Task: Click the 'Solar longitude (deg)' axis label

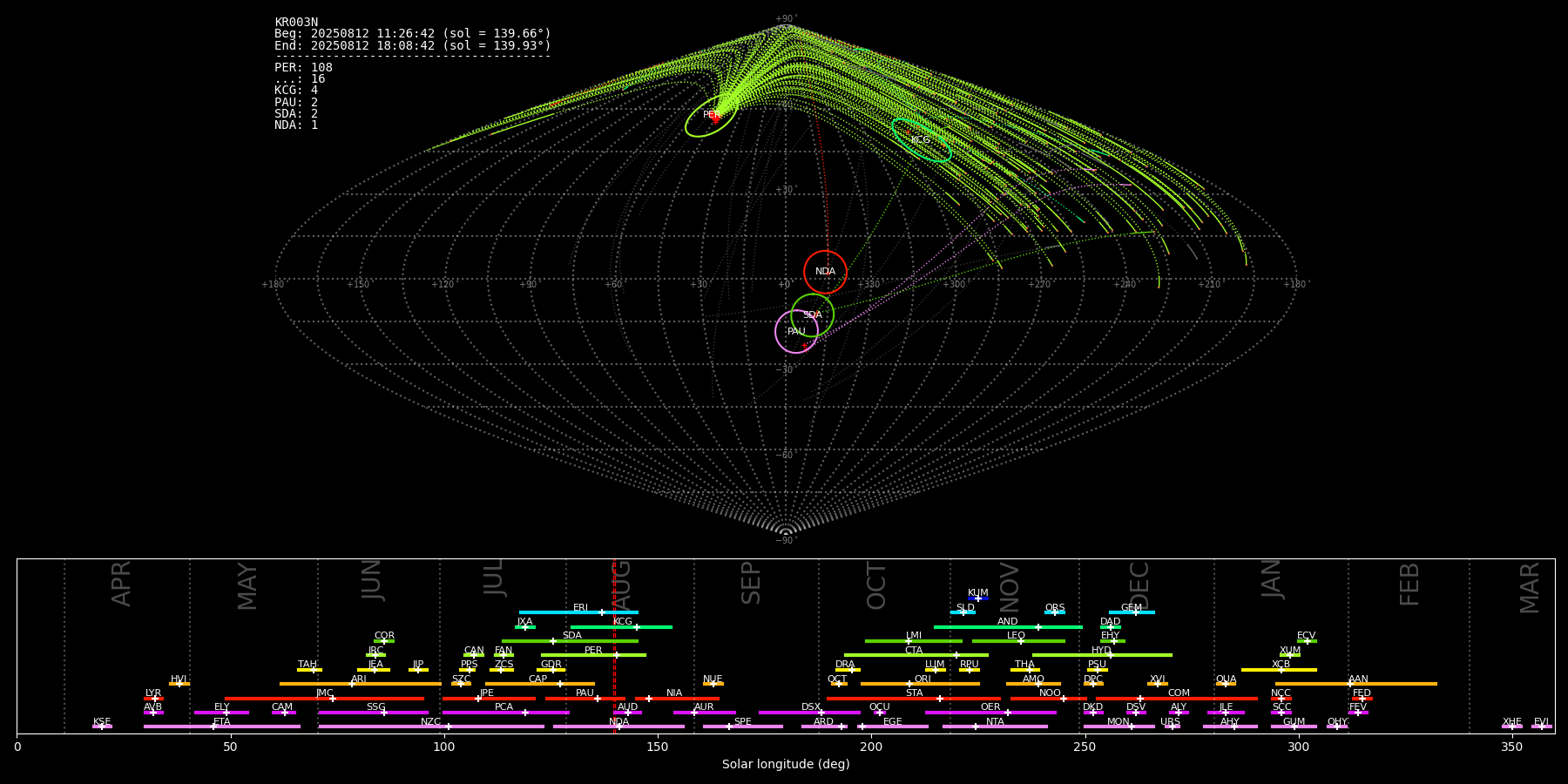Action: (786, 765)
